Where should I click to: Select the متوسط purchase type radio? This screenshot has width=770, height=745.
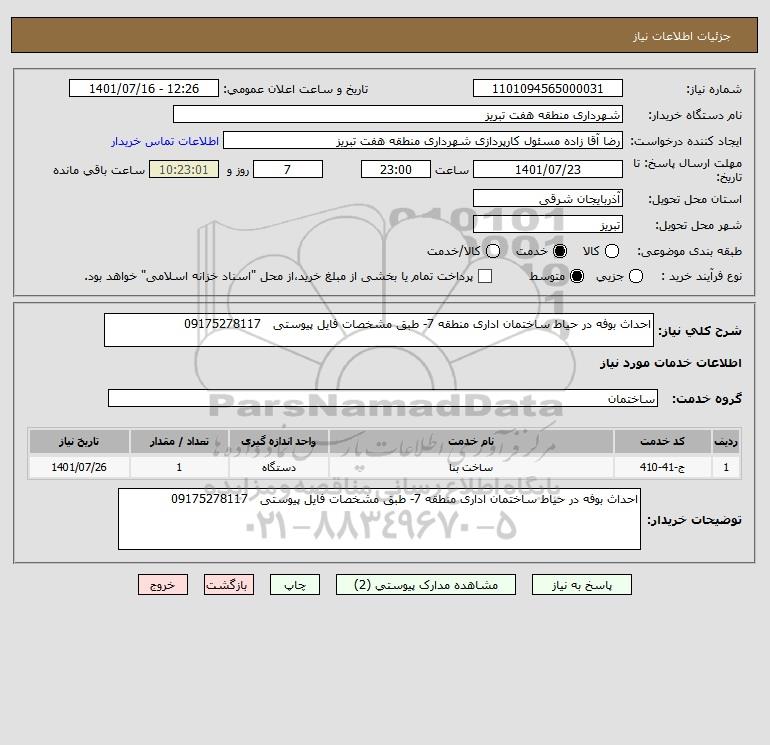tap(577, 276)
